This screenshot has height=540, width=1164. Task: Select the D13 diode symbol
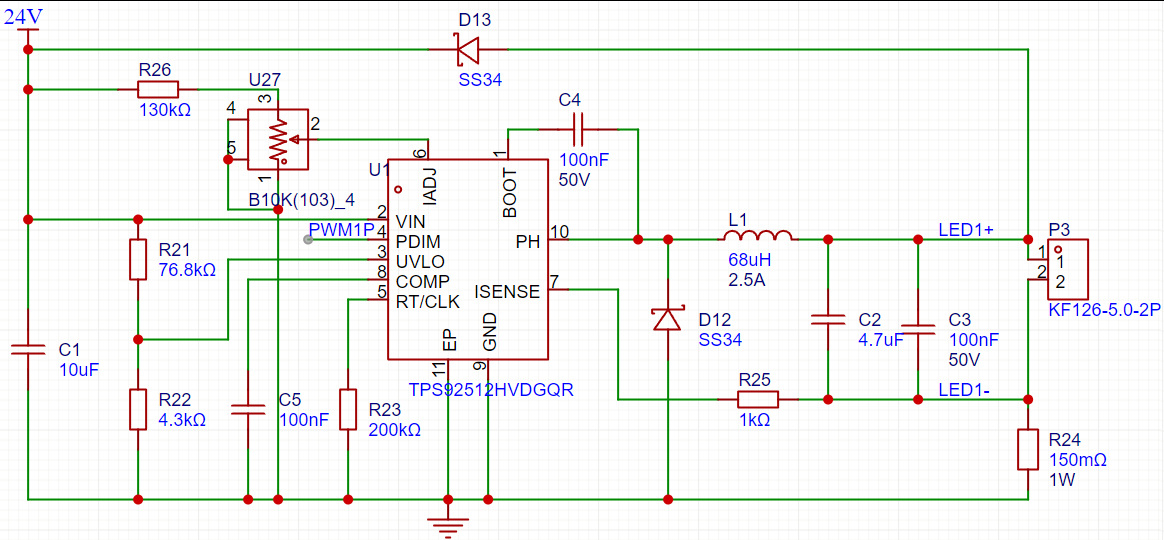pyautogui.click(x=468, y=49)
